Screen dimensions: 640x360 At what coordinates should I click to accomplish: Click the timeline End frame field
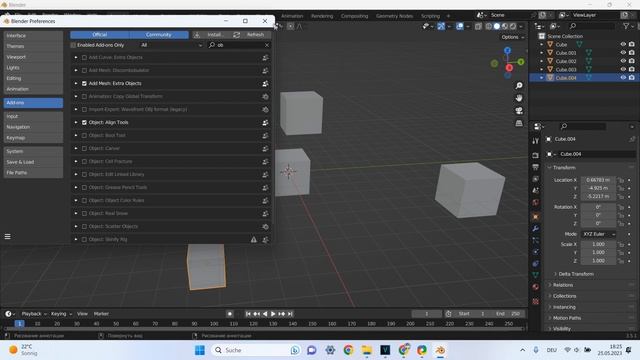509,314
